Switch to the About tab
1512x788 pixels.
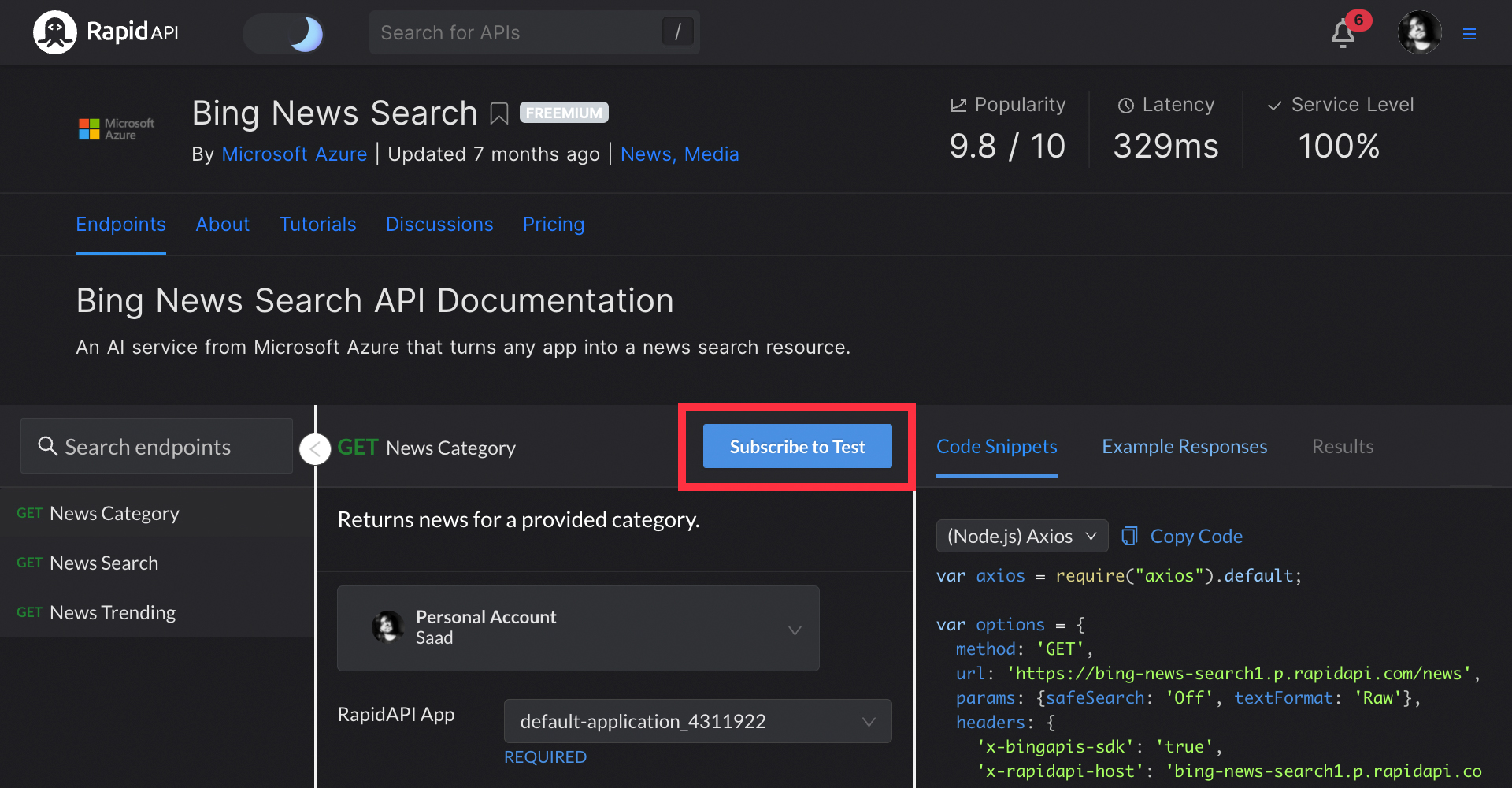(223, 225)
